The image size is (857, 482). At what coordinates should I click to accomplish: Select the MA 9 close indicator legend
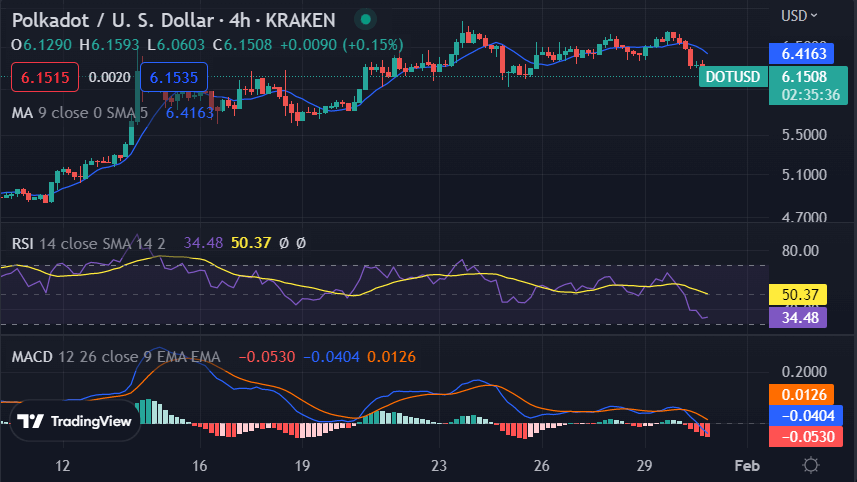(x=80, y=113)
